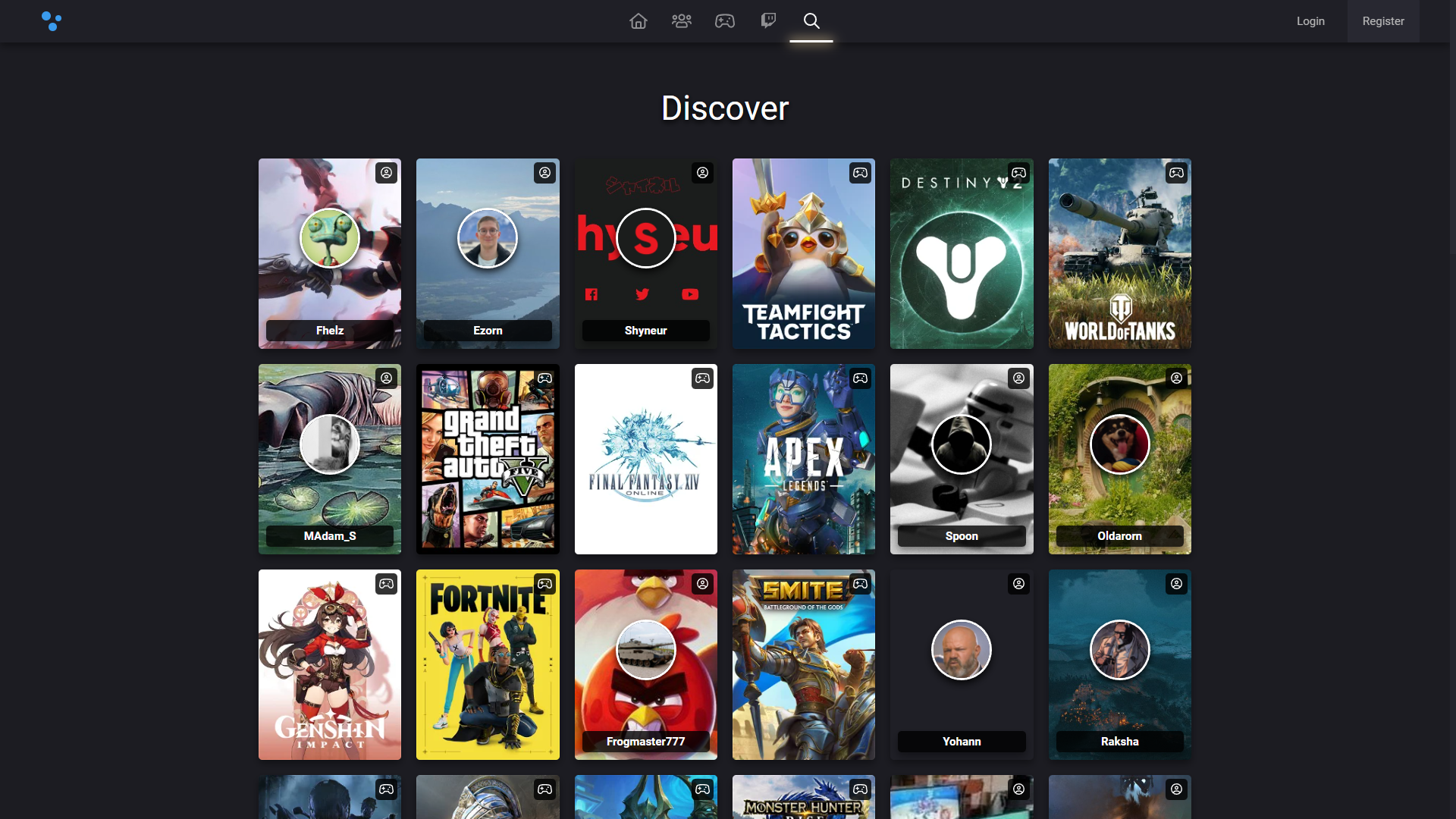Click the gamepad badge on Genshin Impact card

387,584
